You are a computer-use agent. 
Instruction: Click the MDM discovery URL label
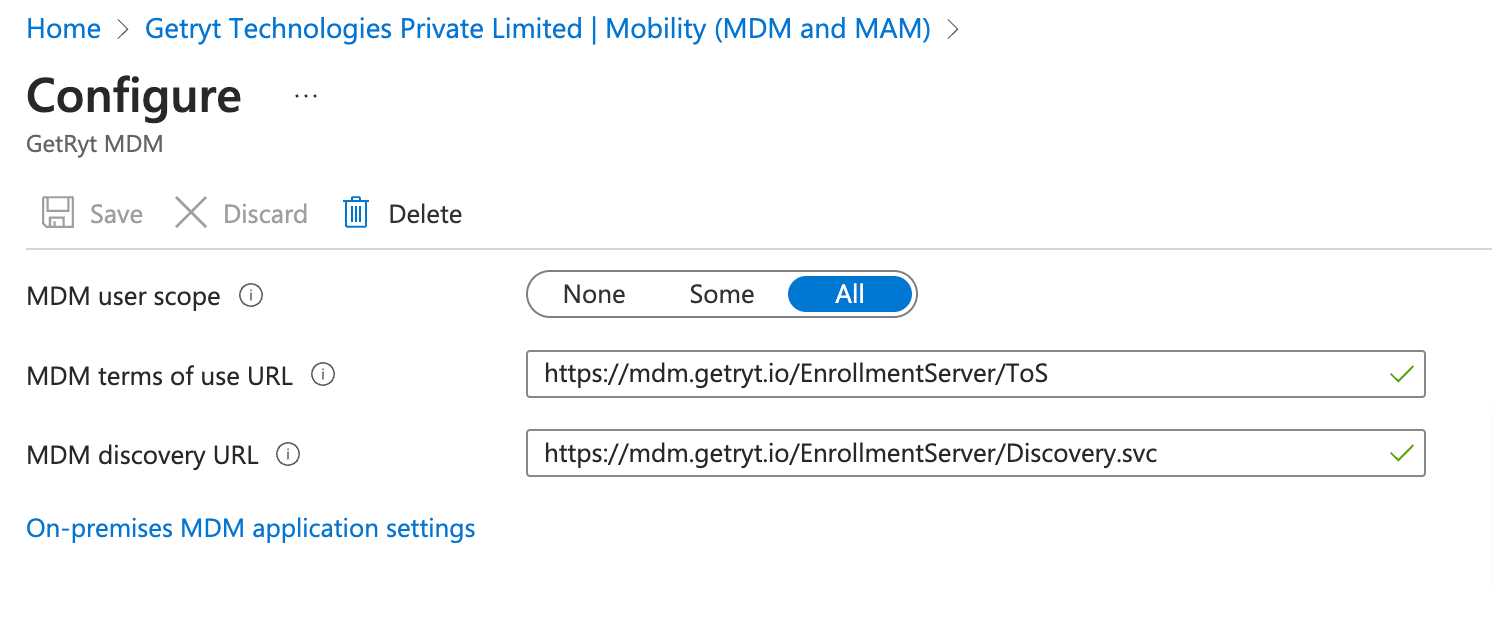point(142,456)
